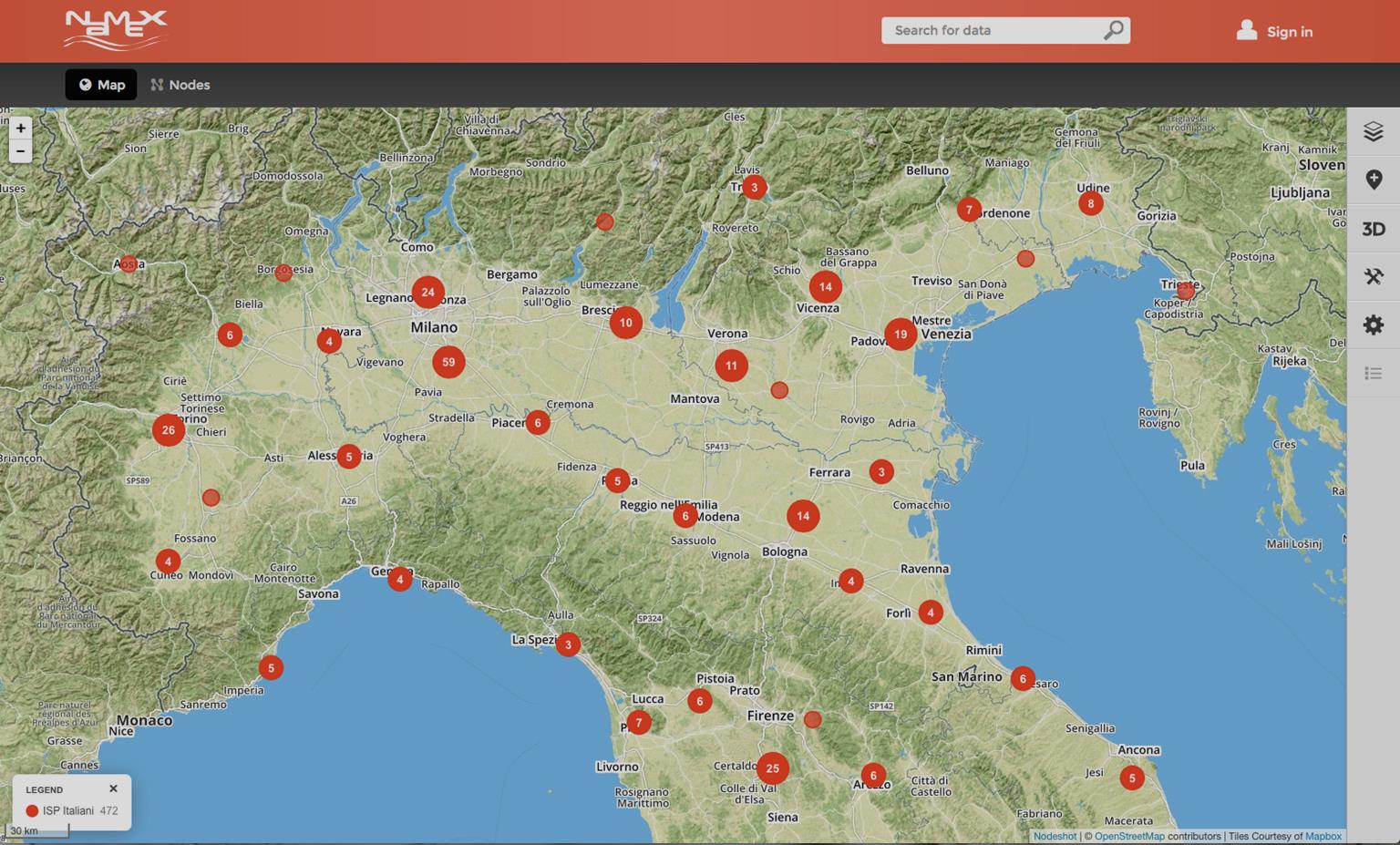
Task: Open the cluster of 4 near Novara
Action: tap(329, 341)
